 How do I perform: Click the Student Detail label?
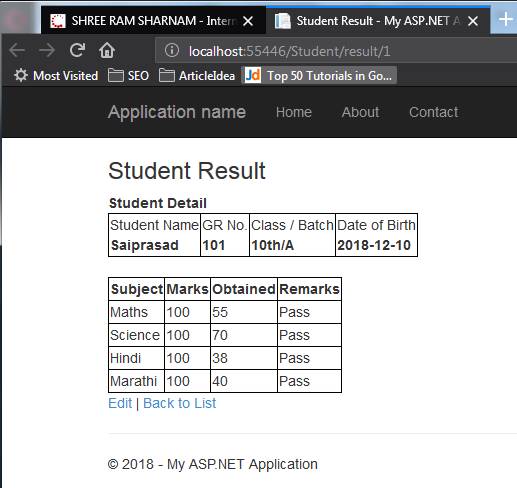(x=158, y=203)
